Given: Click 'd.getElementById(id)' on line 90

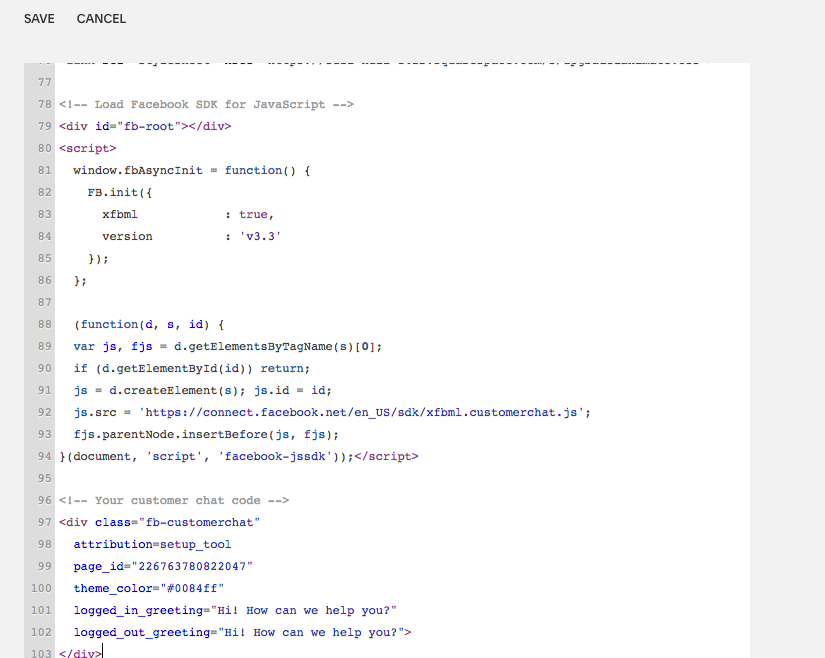Looking at the screenshot, I should pos(174,369).
